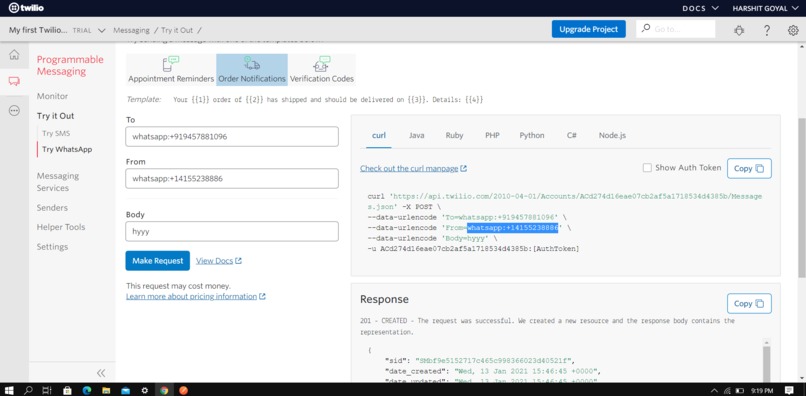Select Try WhatsApp in the sidebar
The width and height of the screenshot is (806, 396).
point(67,149)
